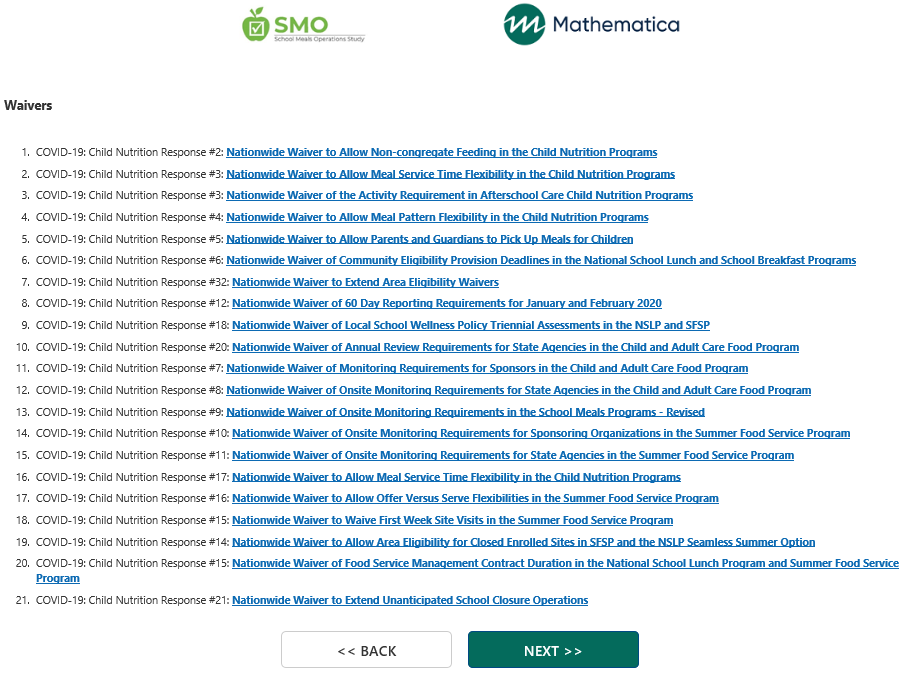Click the 'Child Nutrition Response #12:' label text
Viewport: 907px width, 680px height.
click(159, 304)
